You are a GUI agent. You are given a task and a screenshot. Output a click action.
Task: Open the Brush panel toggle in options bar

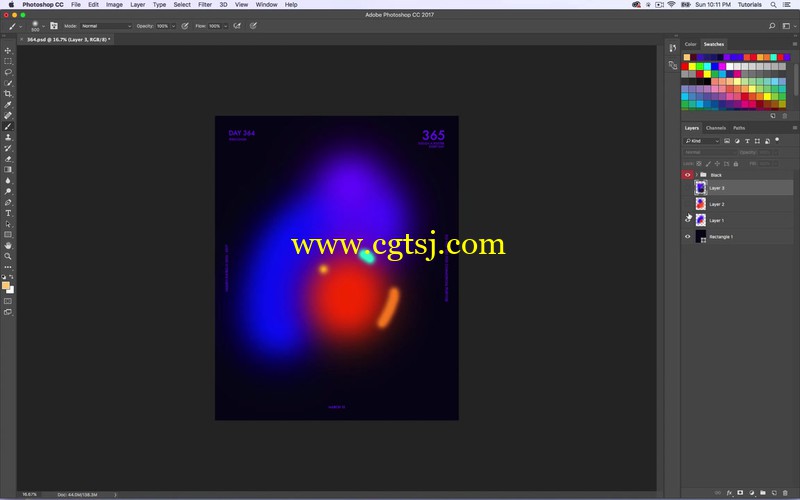[54, 26]
